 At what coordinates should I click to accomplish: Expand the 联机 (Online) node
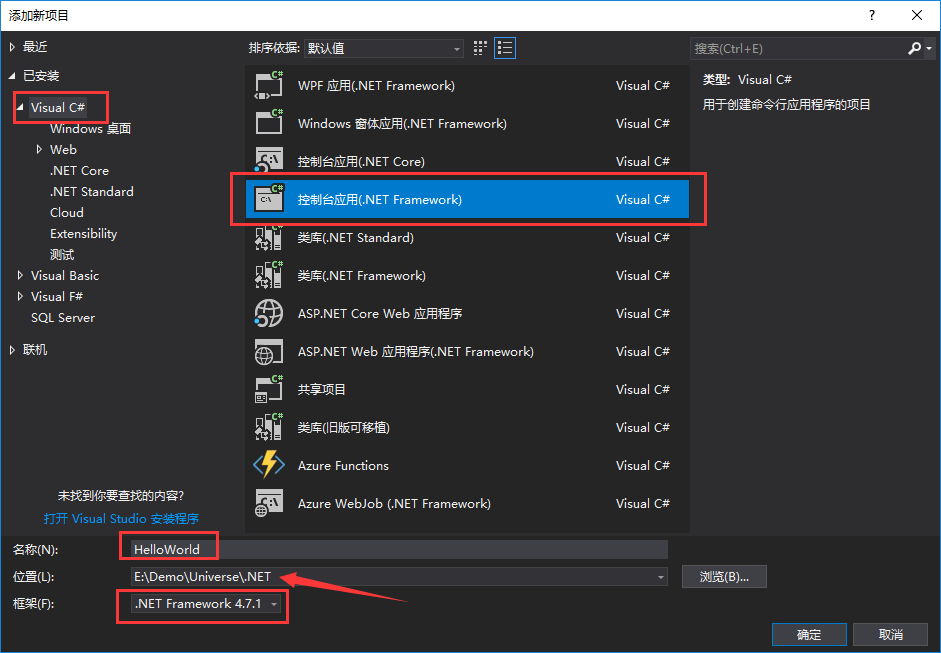point(13,349)
